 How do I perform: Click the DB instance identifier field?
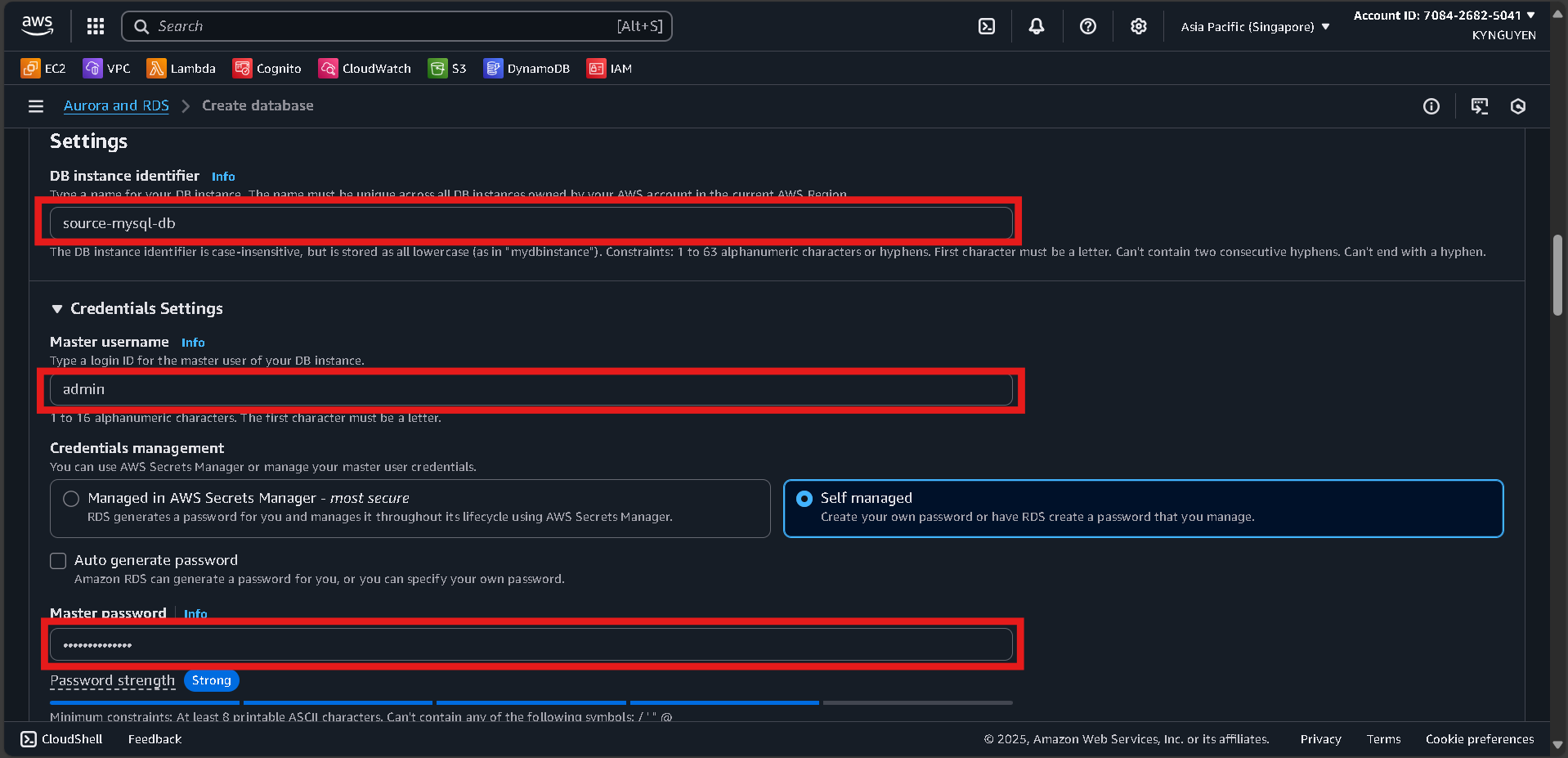coord(530,222)
